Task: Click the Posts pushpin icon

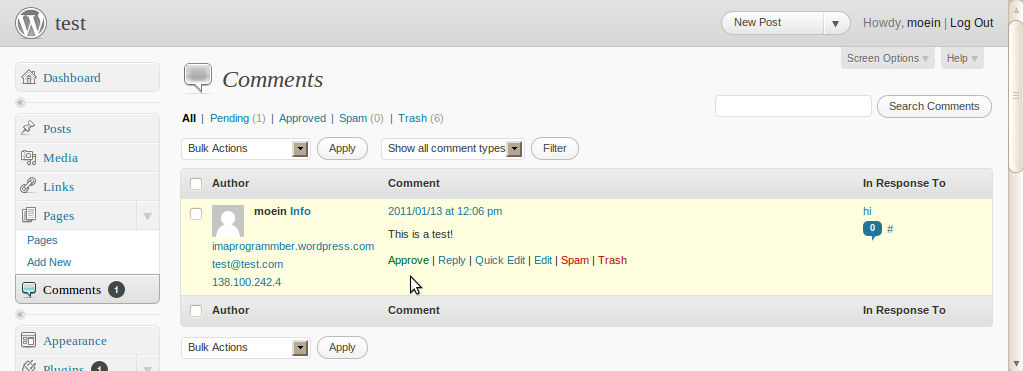Action: pyautogui.click(x=28, y=128)
